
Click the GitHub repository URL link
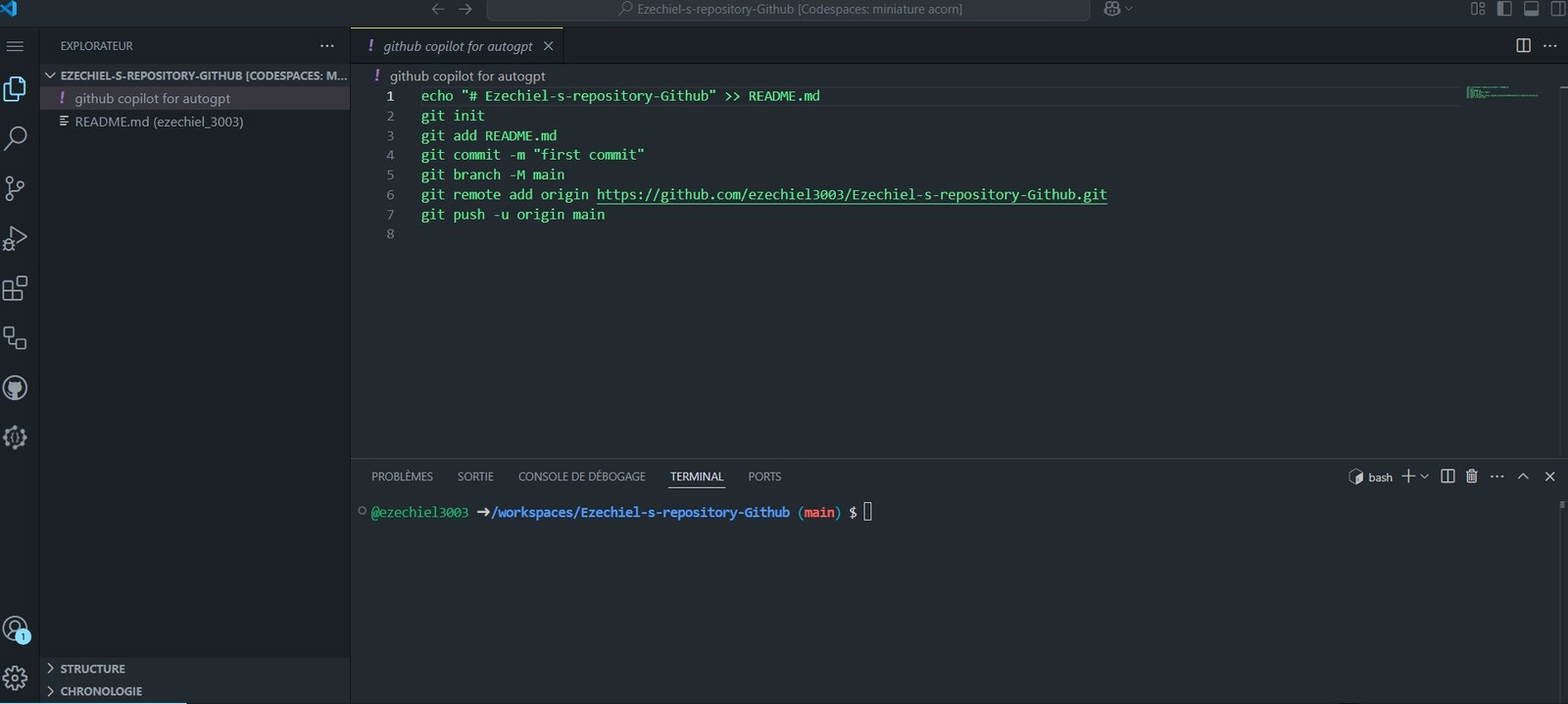tap(851, 195)
